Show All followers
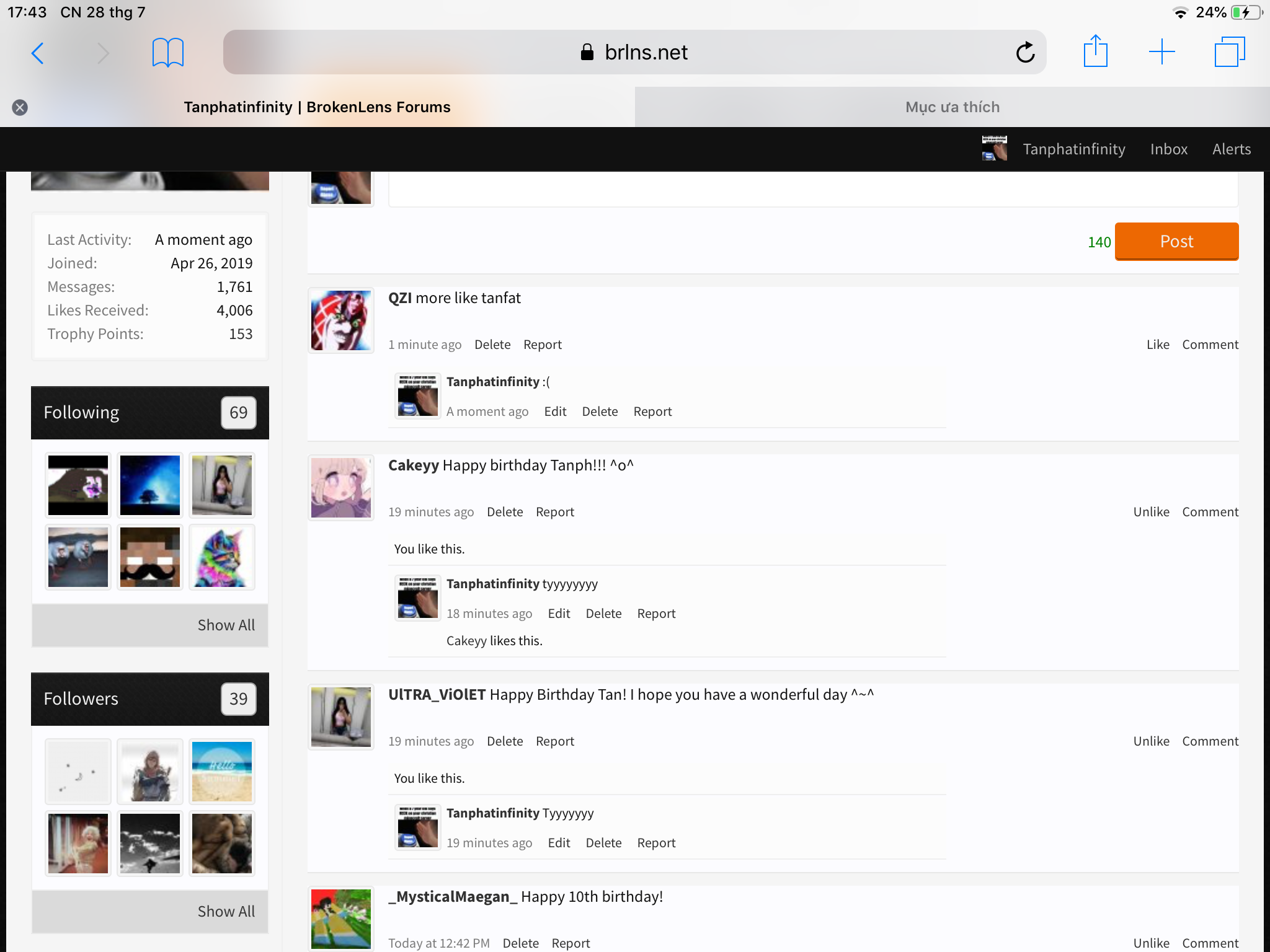The image size is (1270, 952). tap(226, 912)
